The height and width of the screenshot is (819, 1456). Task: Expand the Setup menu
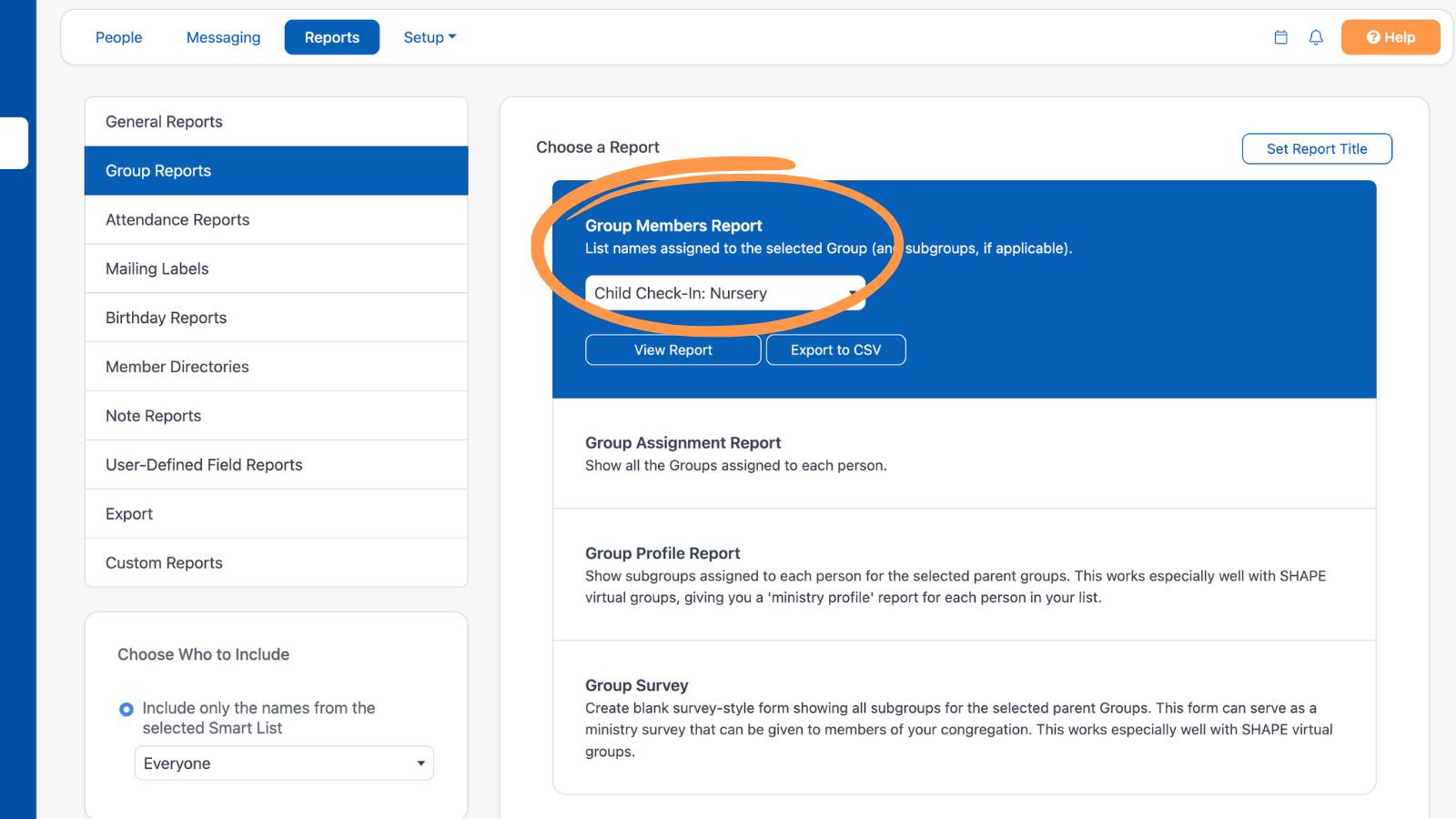click(430, 37)
